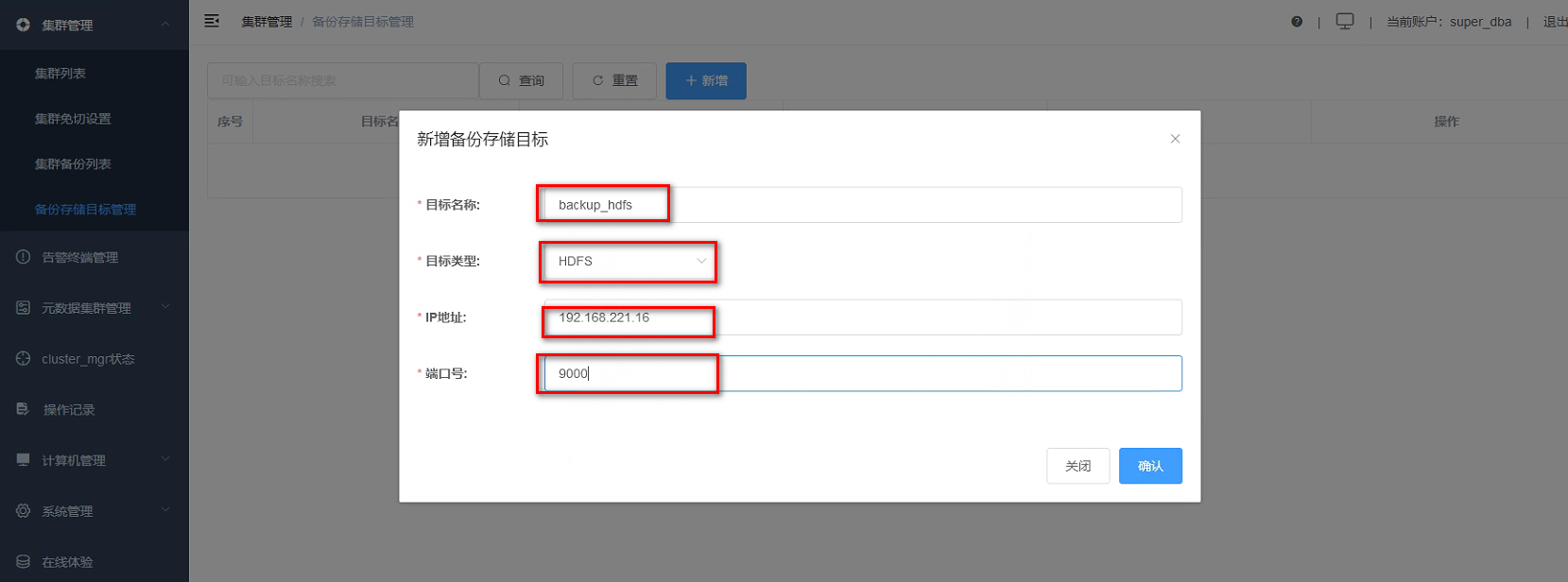Click the 重置 reset button
Viewport: 1568px width, 582px height.
614,80
